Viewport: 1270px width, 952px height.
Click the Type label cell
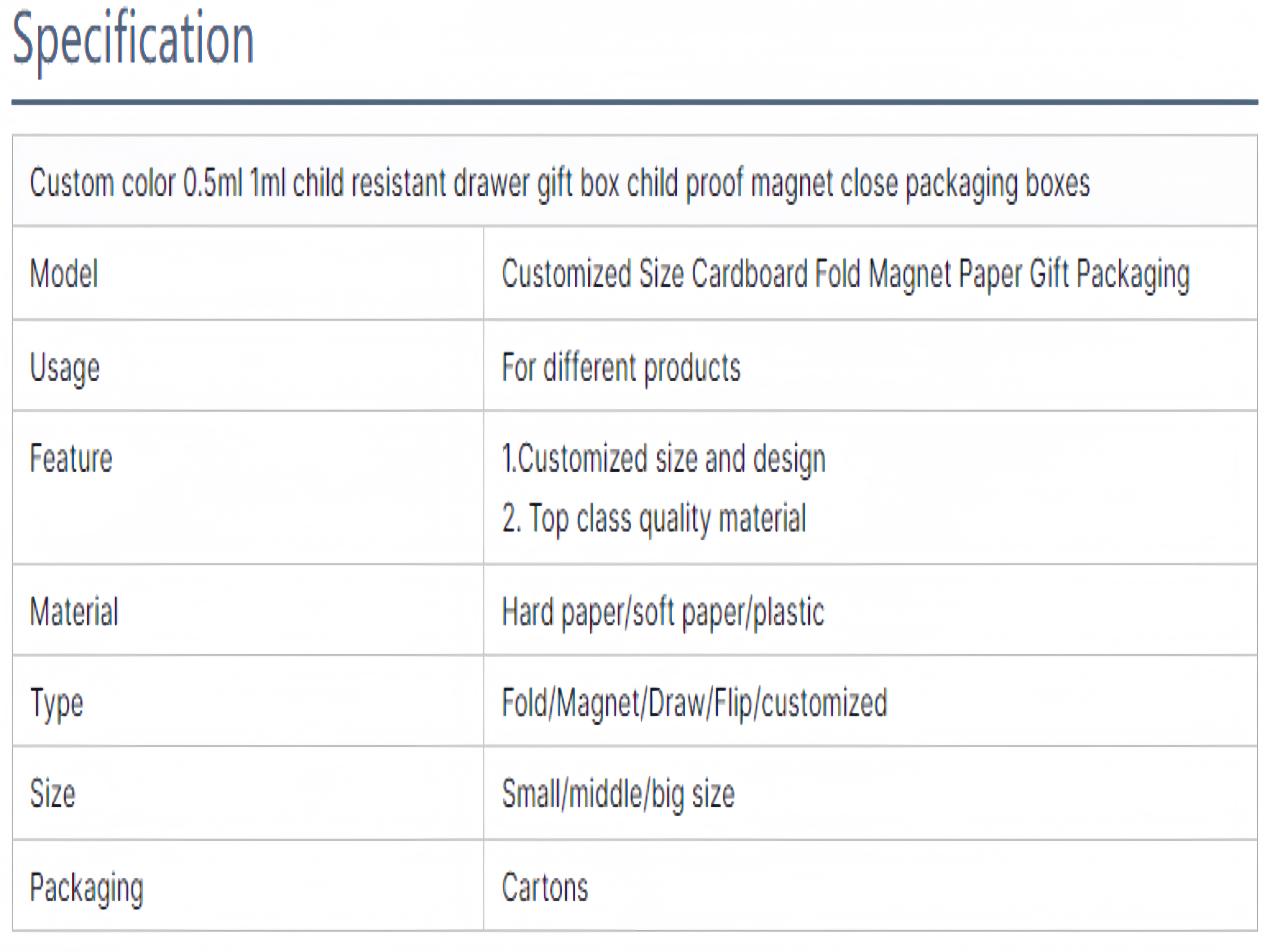[x=57, y=702]
